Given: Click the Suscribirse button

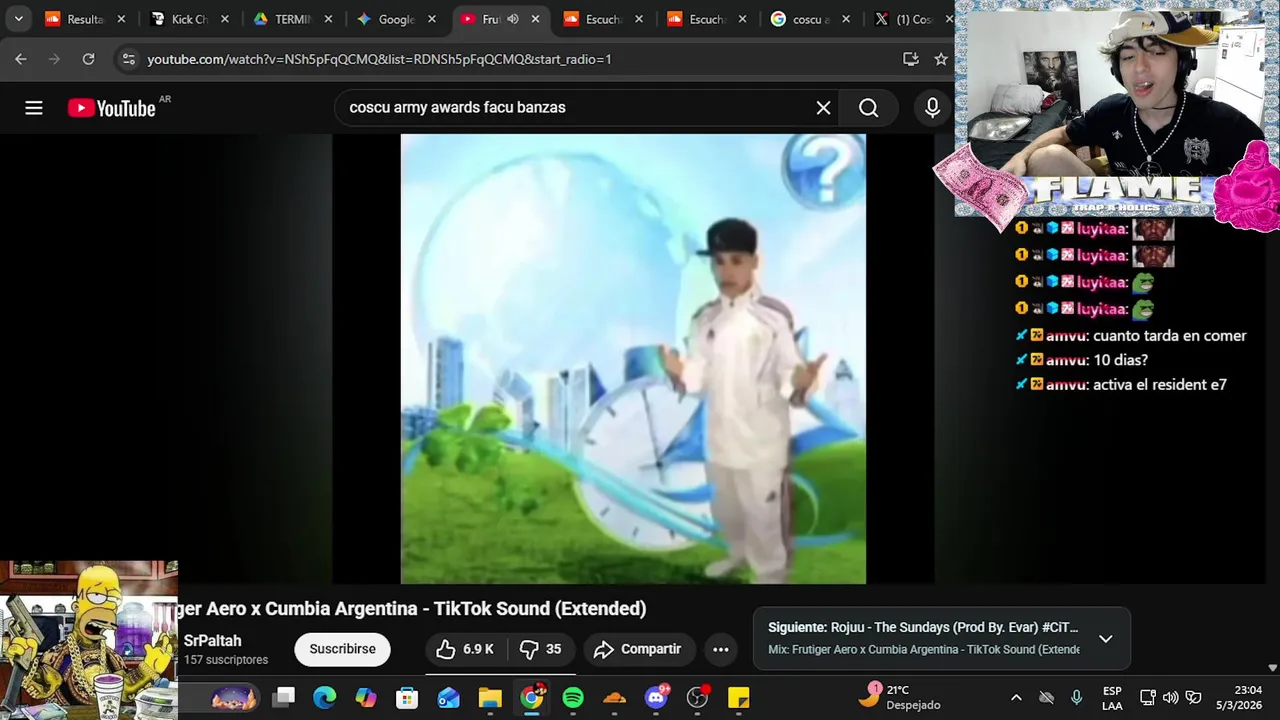Looking at the screenshot, I should (x=342, y=649).
